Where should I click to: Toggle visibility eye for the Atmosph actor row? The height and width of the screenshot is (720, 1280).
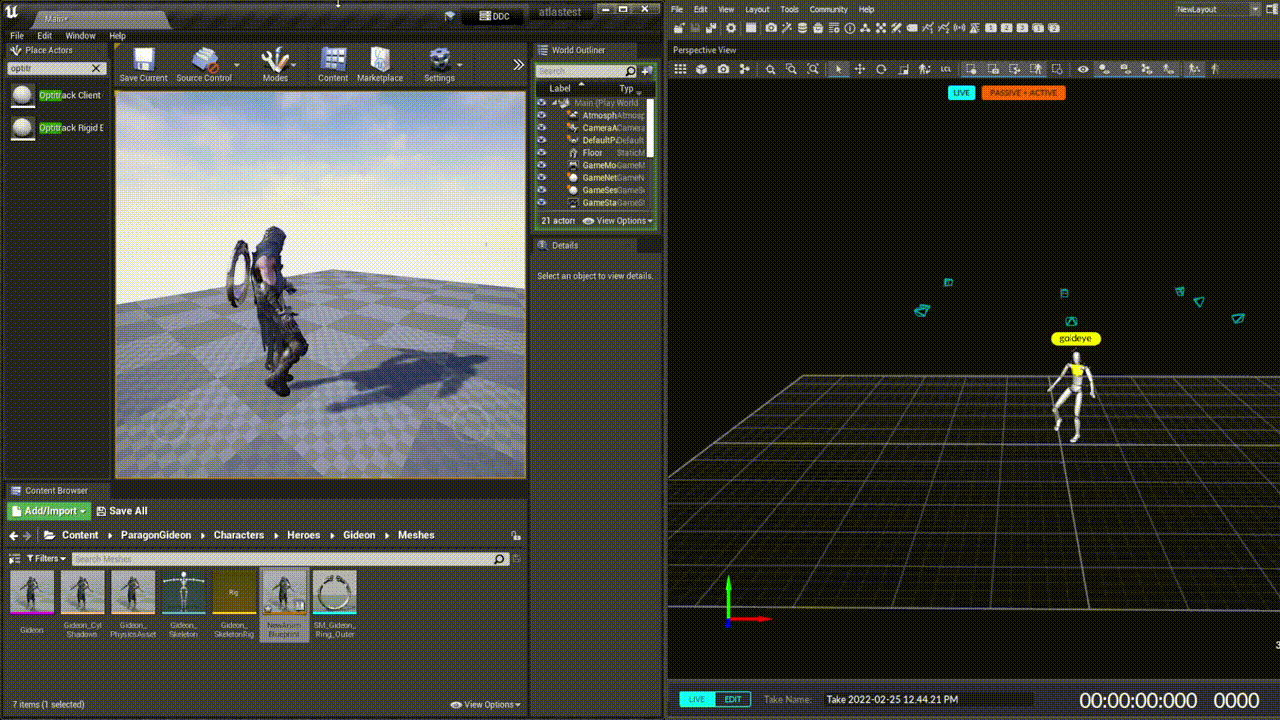point(541,115)
